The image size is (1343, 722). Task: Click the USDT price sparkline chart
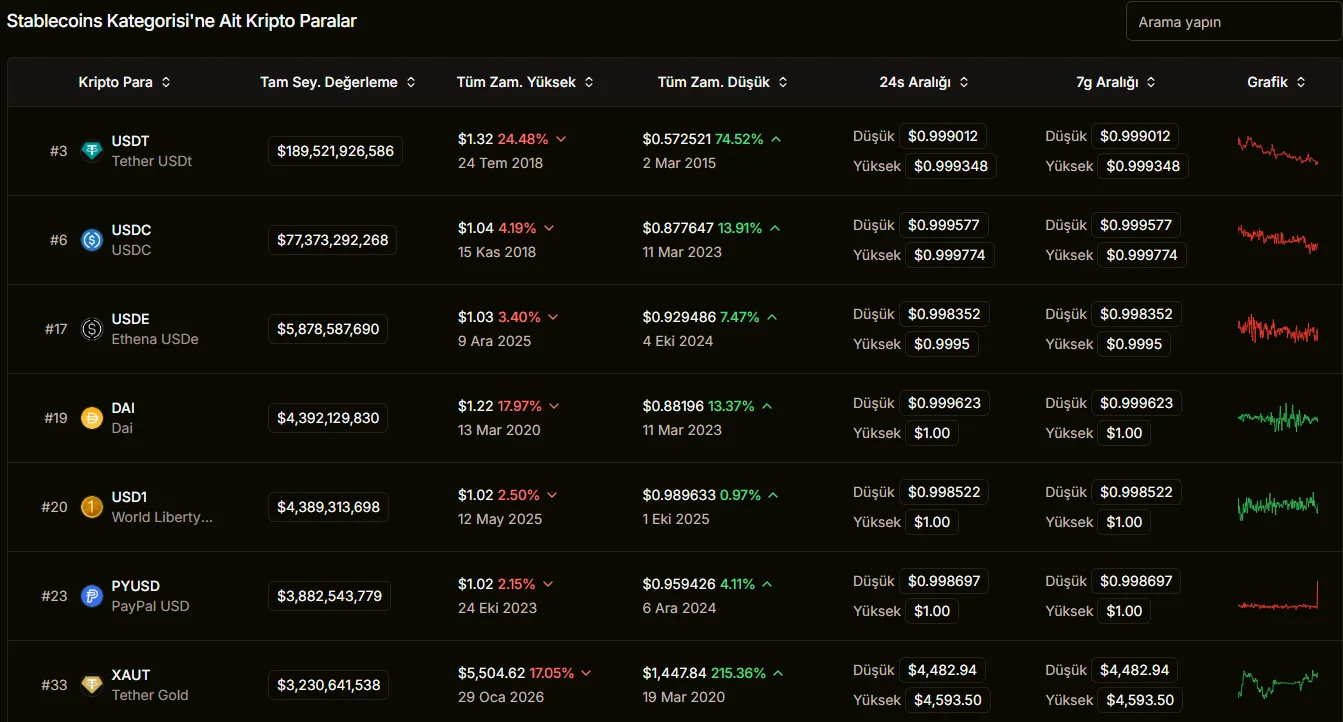1277,150
